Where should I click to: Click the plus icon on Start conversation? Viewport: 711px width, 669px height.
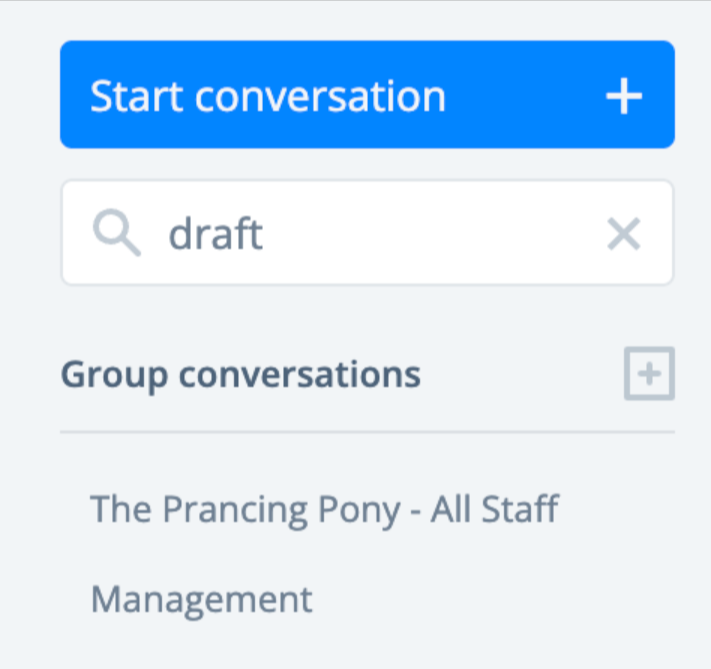coord(624,97)
